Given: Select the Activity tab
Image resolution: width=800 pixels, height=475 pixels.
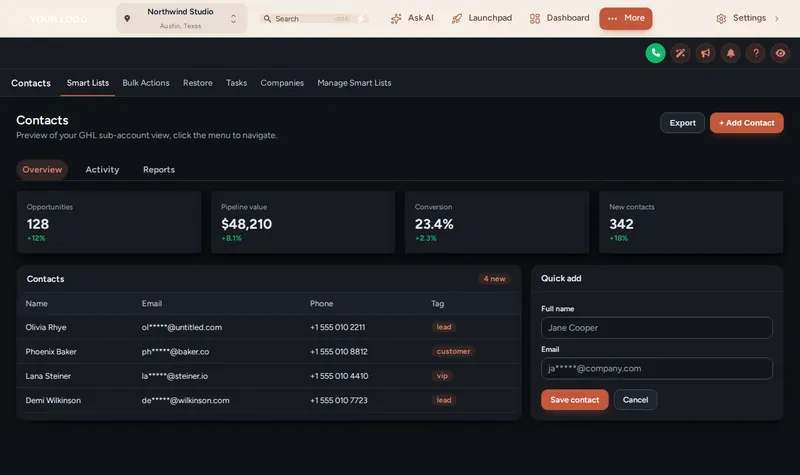Looking at the screenshot, I should 102,169.
